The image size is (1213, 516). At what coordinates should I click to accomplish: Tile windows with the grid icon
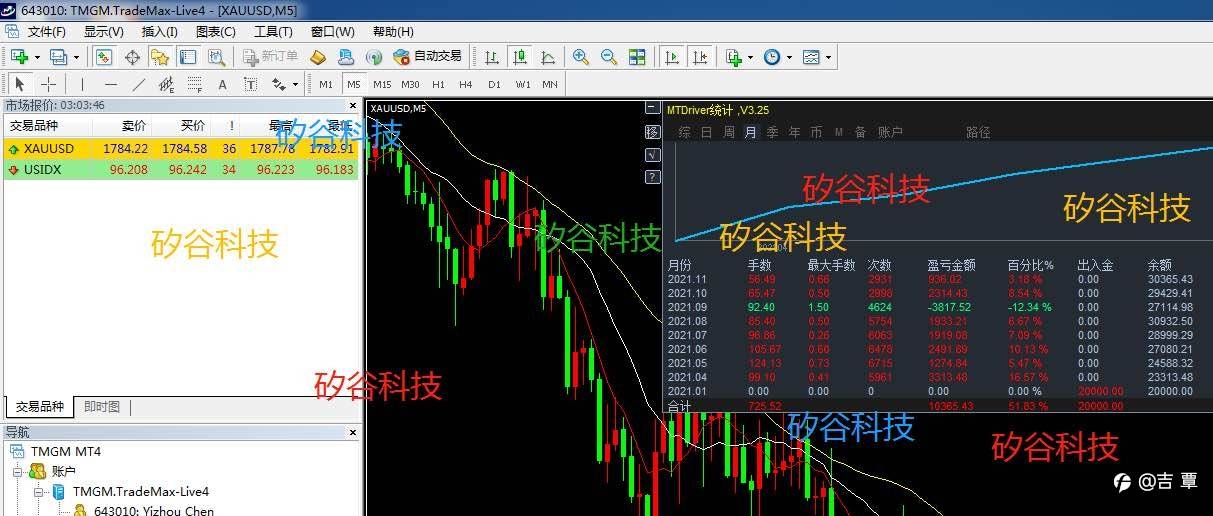(637, 57)
